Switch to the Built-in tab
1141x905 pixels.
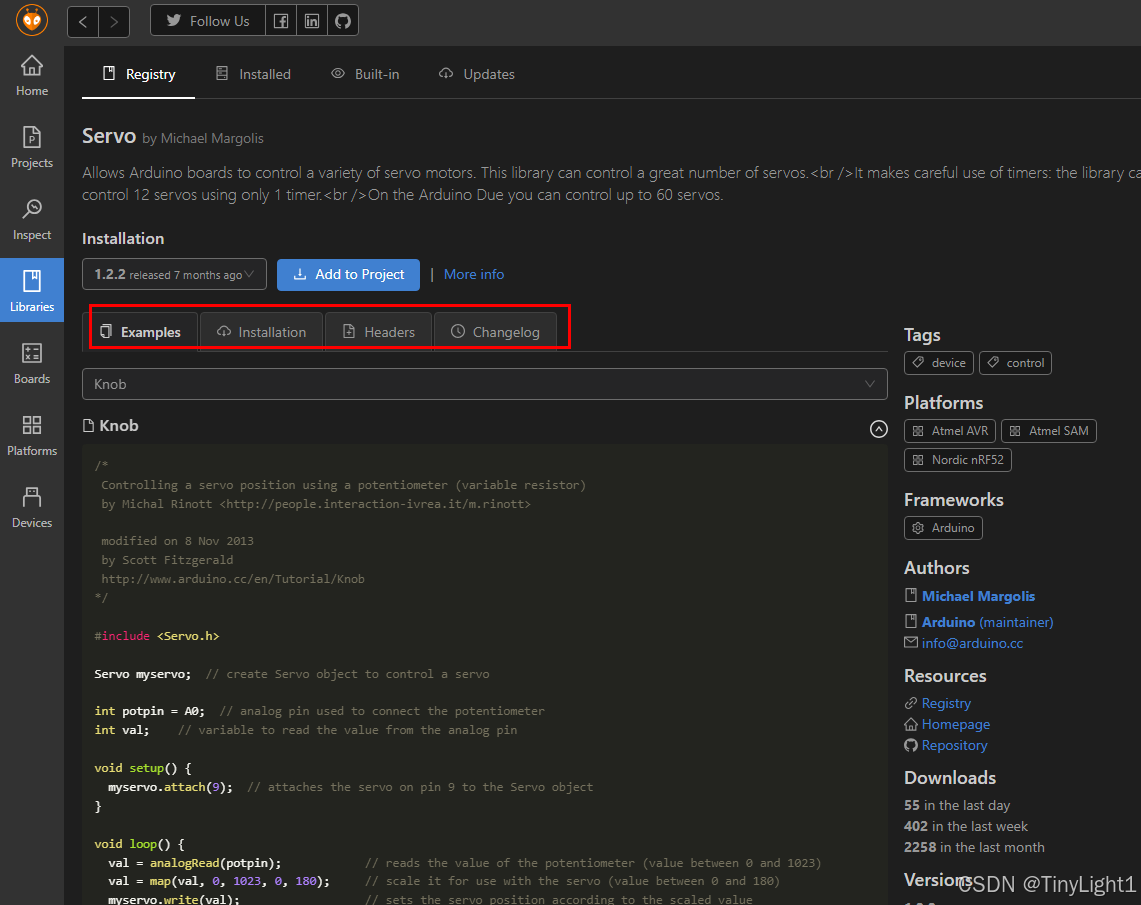point(365,74)
